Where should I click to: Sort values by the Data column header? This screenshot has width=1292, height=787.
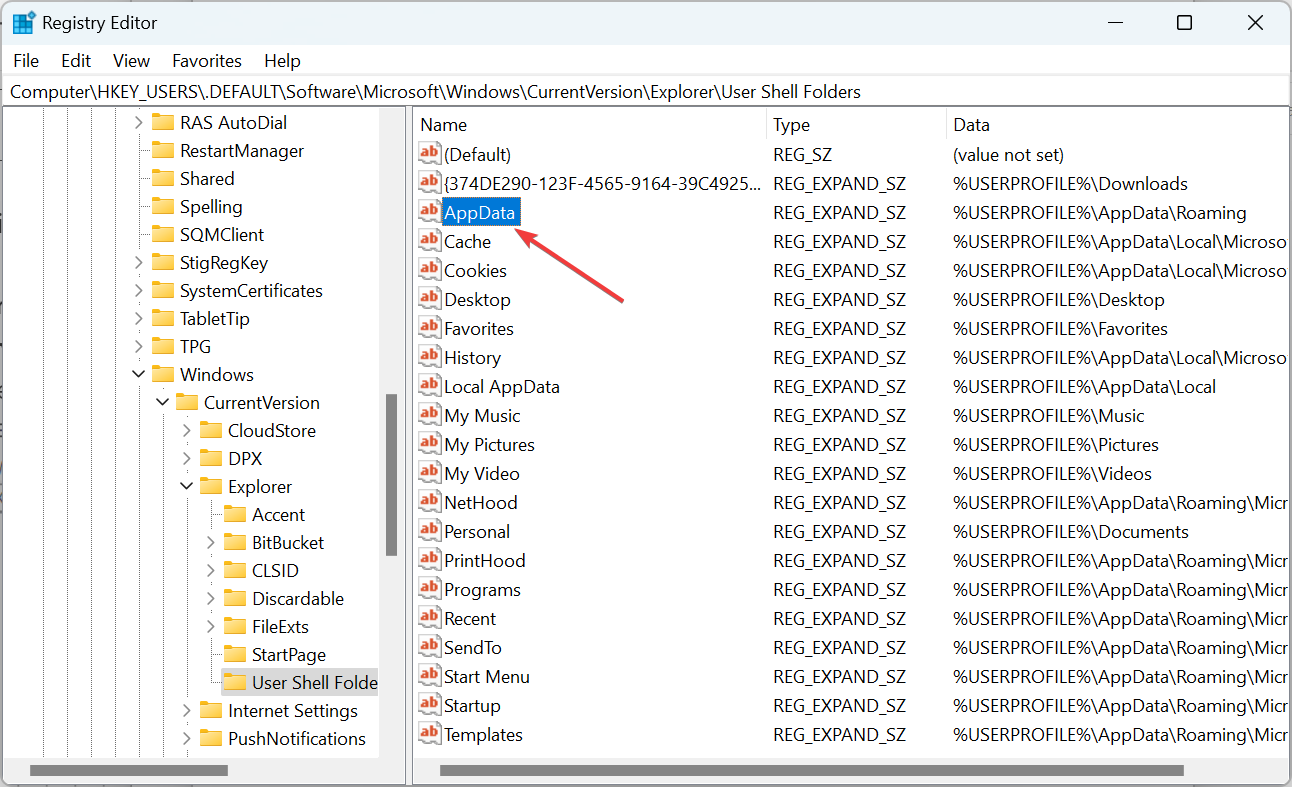(x=1117, y=125)
